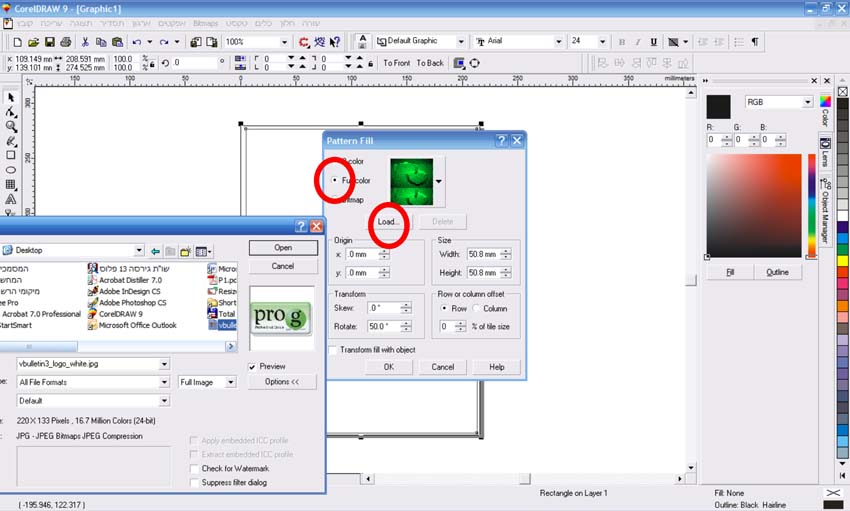Click Help in the Pattern Fill dialog
This screenshot has height=511, width=850.
click(x=497, y=367)
